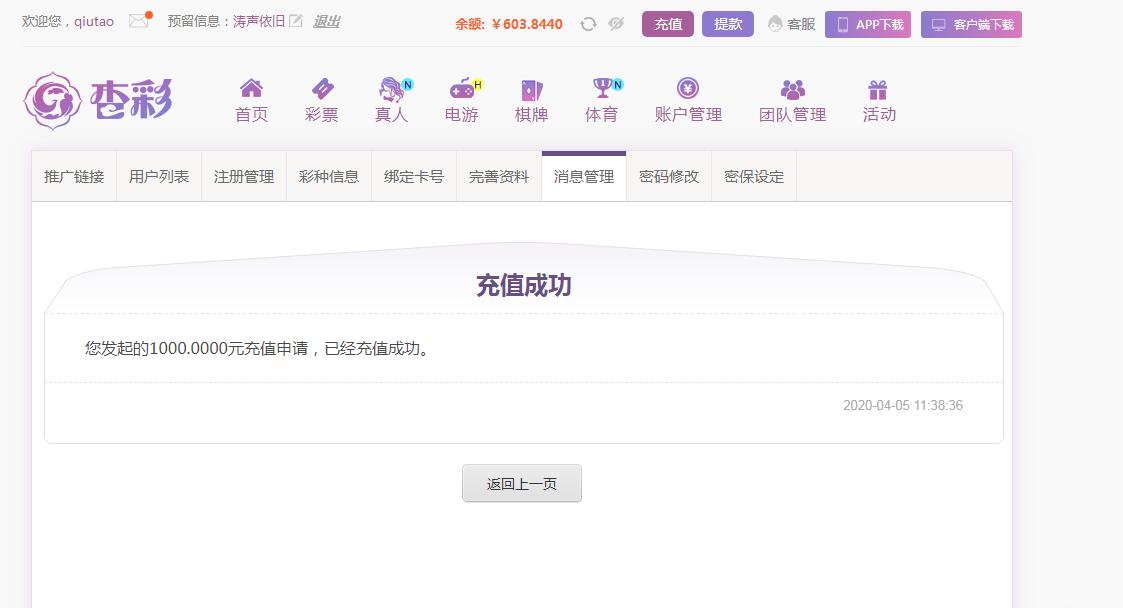Edit the reserved info pencil icon
The image size is (1123, 608).
coord(296,21)
